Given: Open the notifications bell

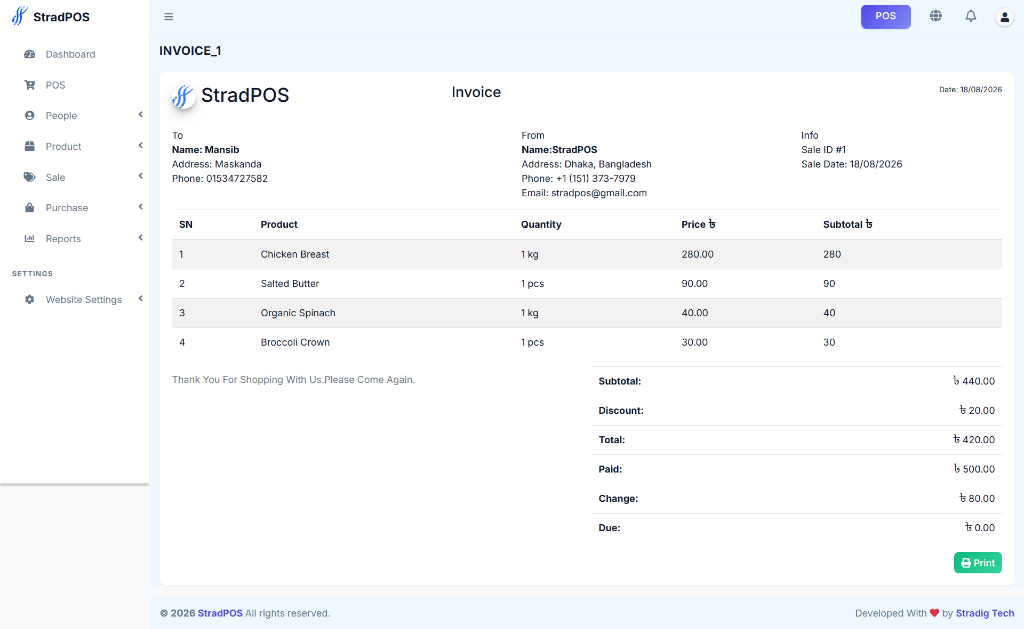Looking at the screenshot, I should pos(971,16).
